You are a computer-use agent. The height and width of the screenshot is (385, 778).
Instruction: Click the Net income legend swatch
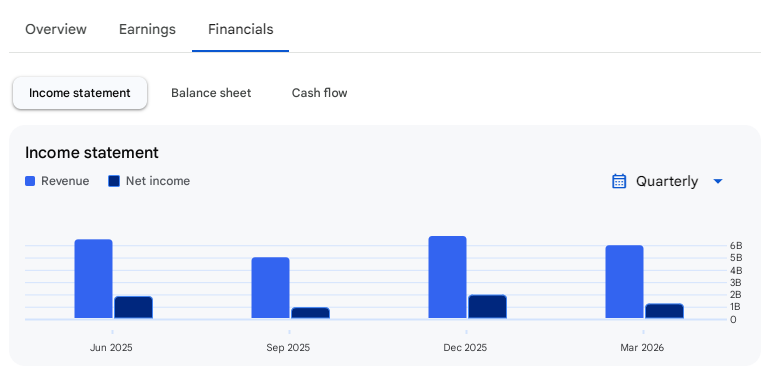[114, 181]
